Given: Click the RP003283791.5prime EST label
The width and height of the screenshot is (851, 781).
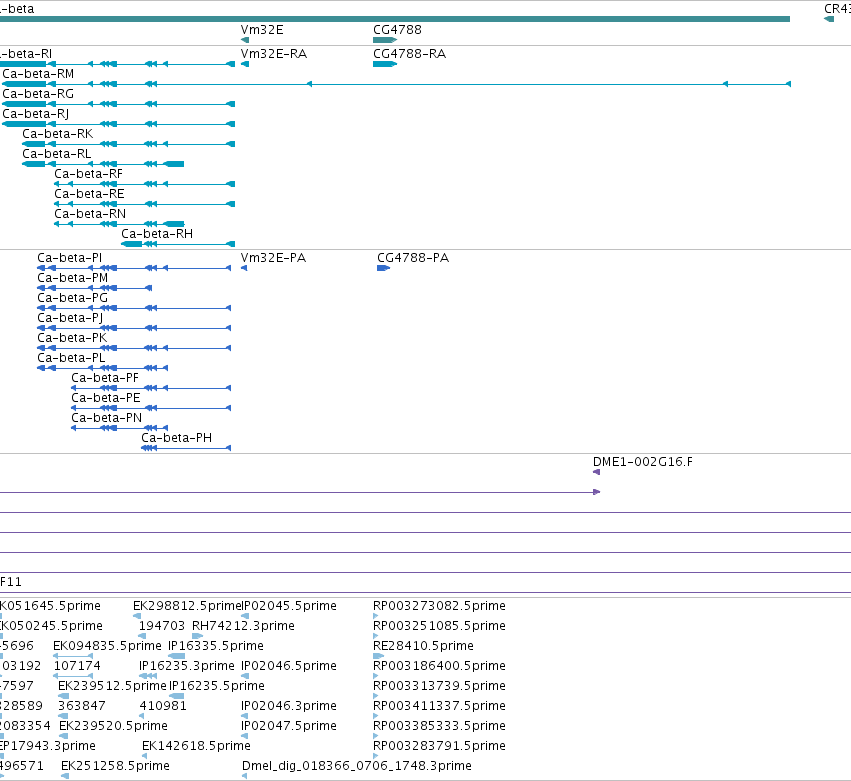Looking at the screenshot, I should click(x=440, y=746).
